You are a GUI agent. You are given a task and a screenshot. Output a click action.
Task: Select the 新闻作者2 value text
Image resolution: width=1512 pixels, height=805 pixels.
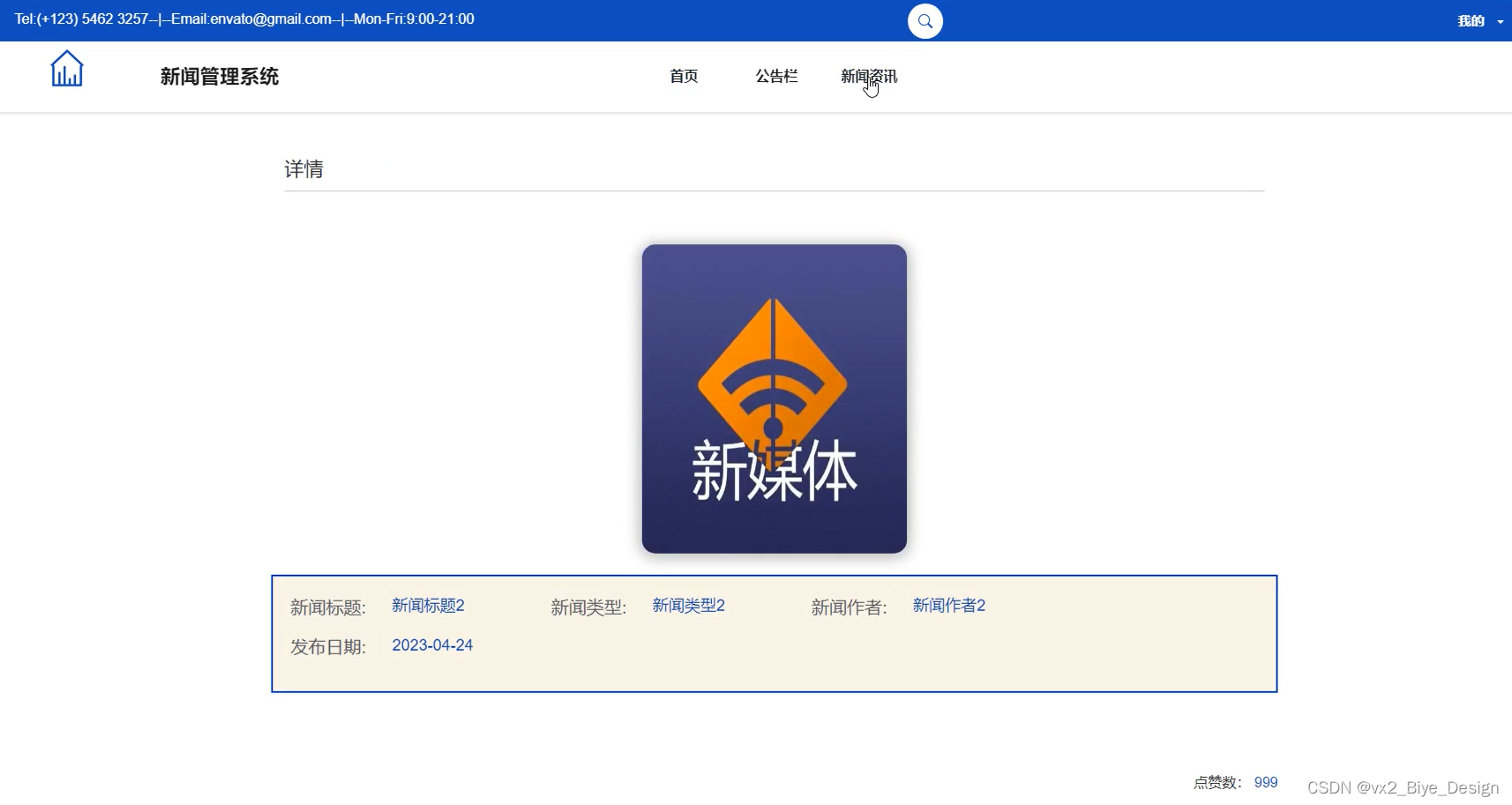[949, 606]
